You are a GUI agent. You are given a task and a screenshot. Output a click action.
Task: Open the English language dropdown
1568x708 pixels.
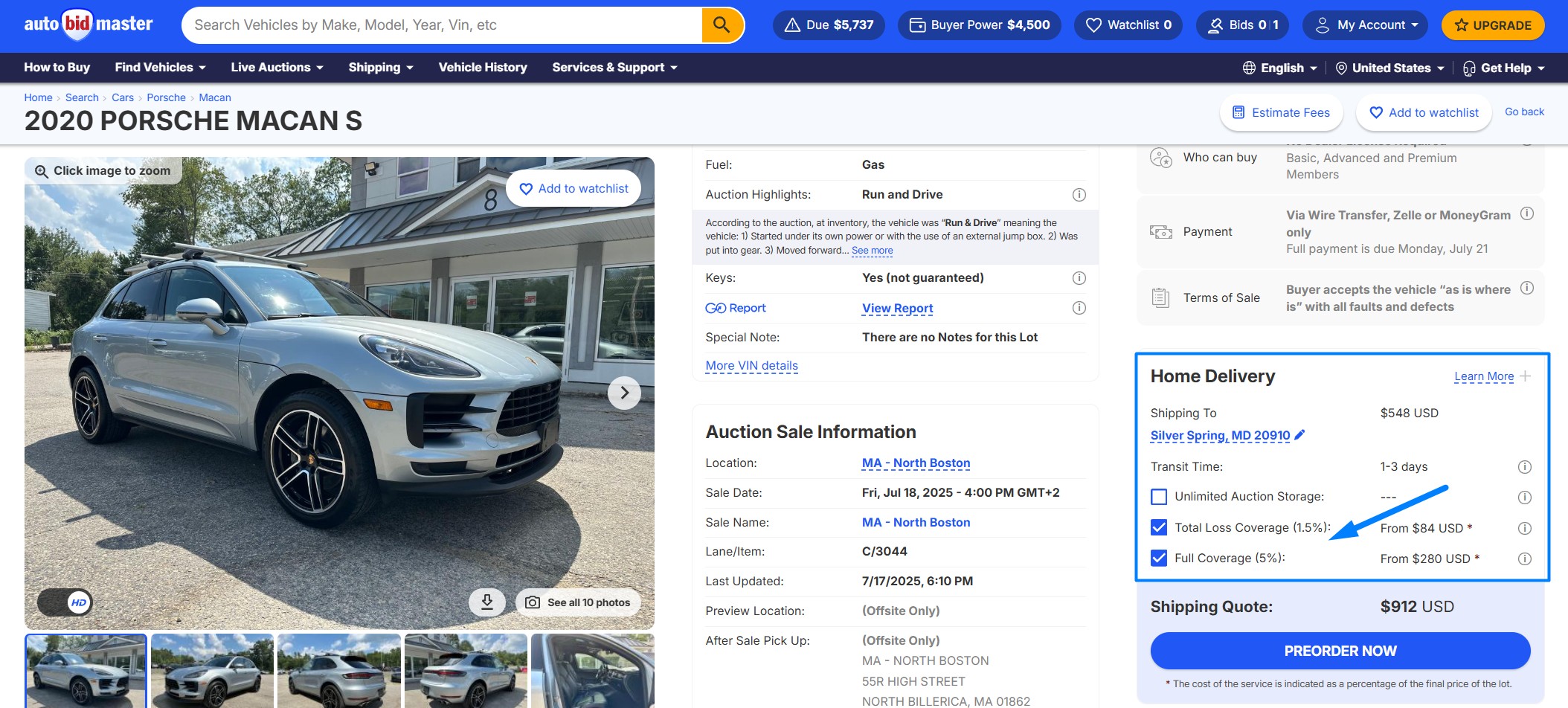point(1280,68)
